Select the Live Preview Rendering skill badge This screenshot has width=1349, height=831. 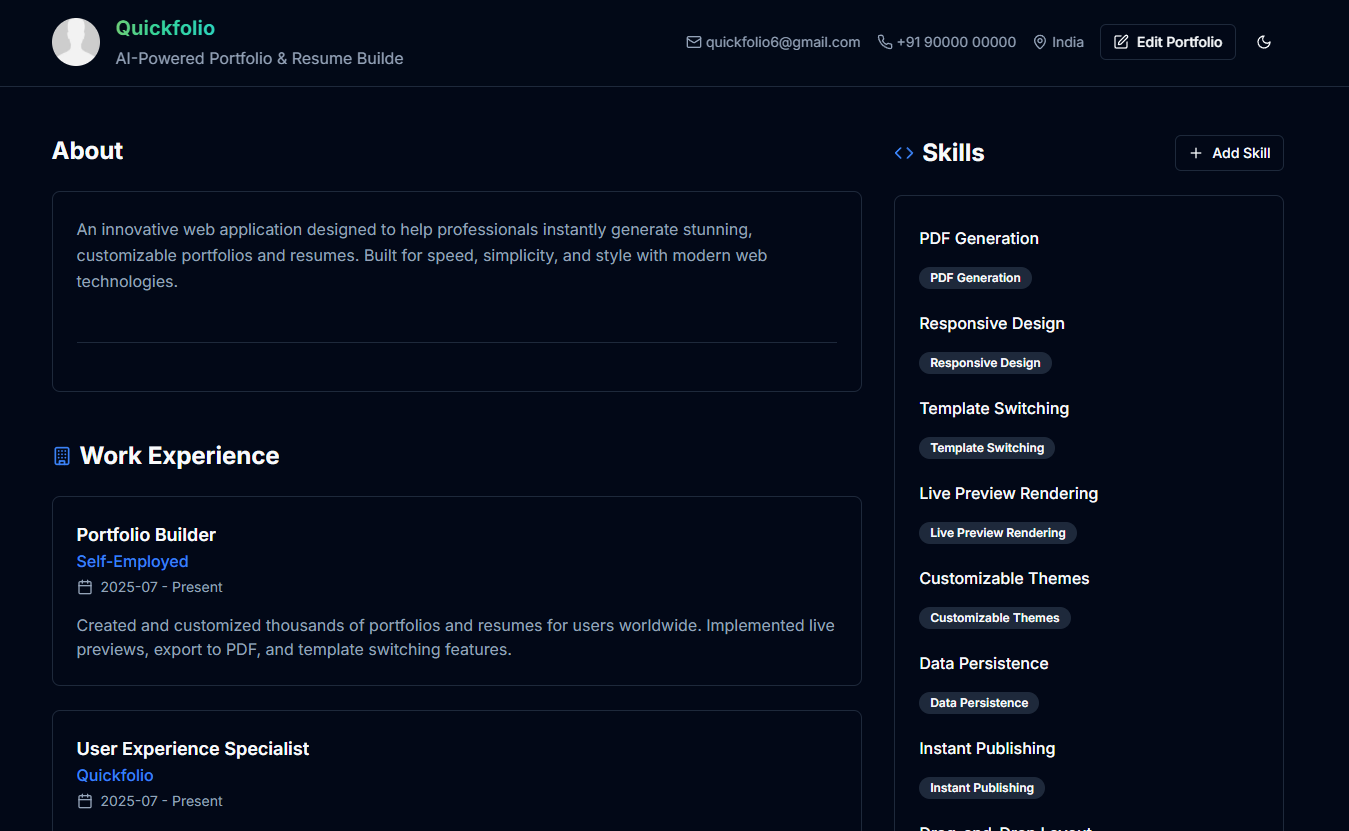[x=997, y=533]
